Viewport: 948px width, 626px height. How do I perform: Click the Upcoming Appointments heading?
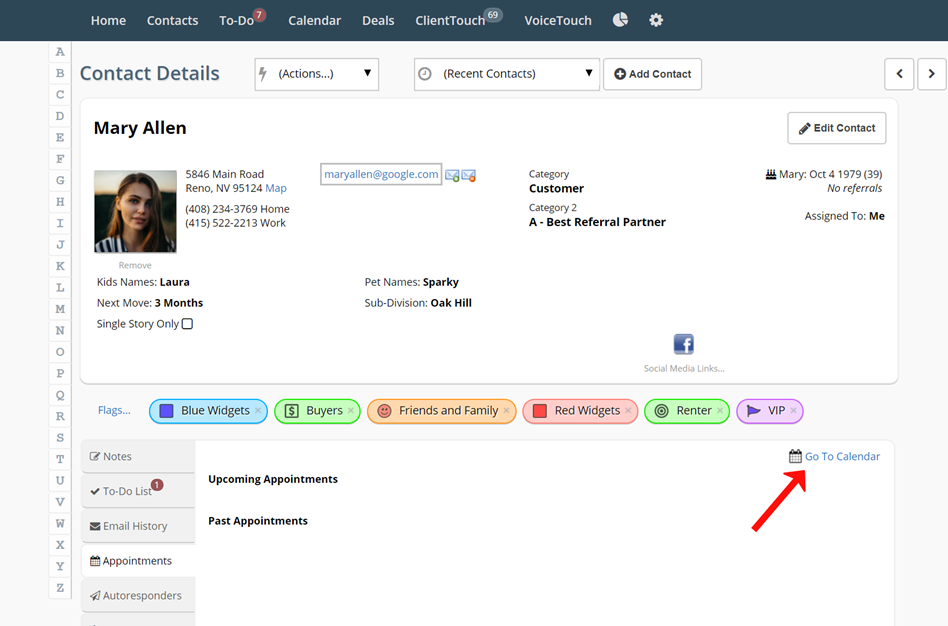pyautogui.click(x=273, y=479)
